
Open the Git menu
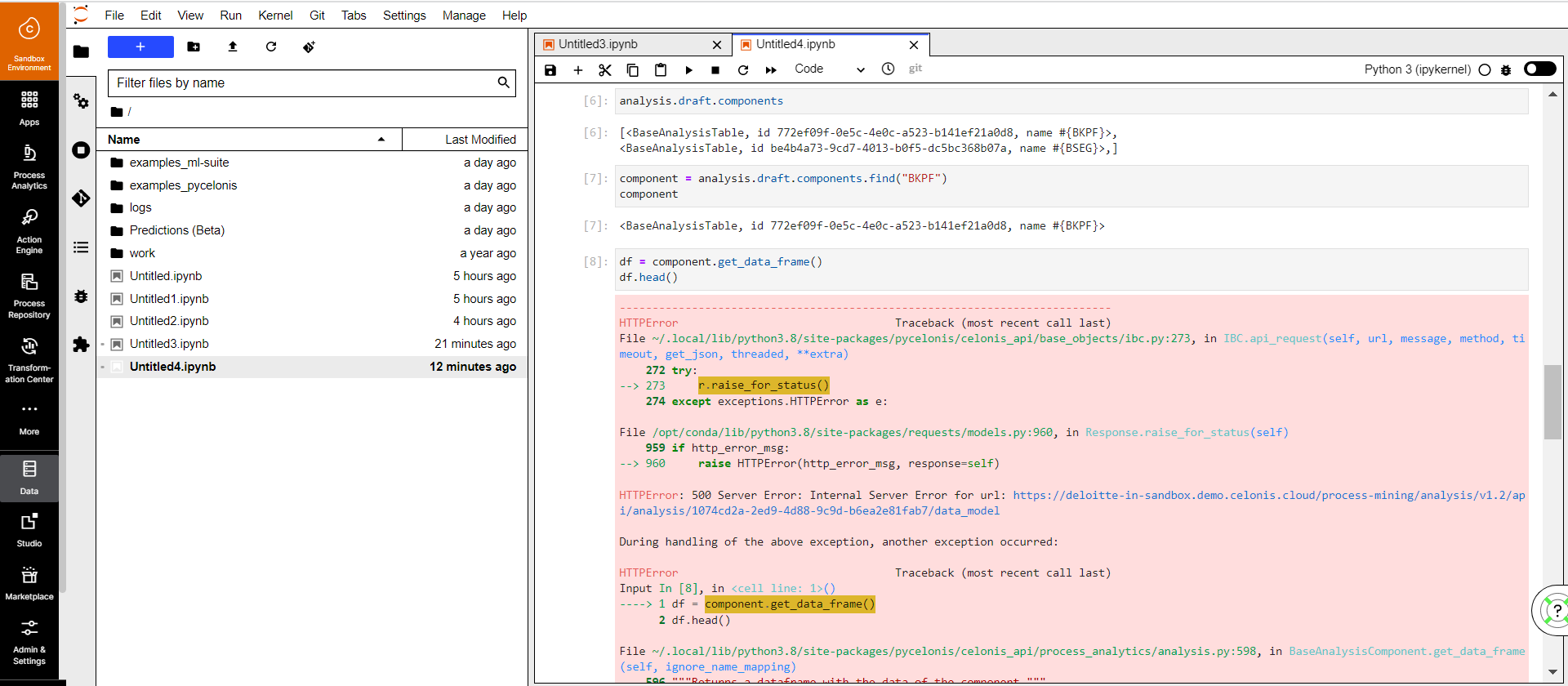pos(317,16)
